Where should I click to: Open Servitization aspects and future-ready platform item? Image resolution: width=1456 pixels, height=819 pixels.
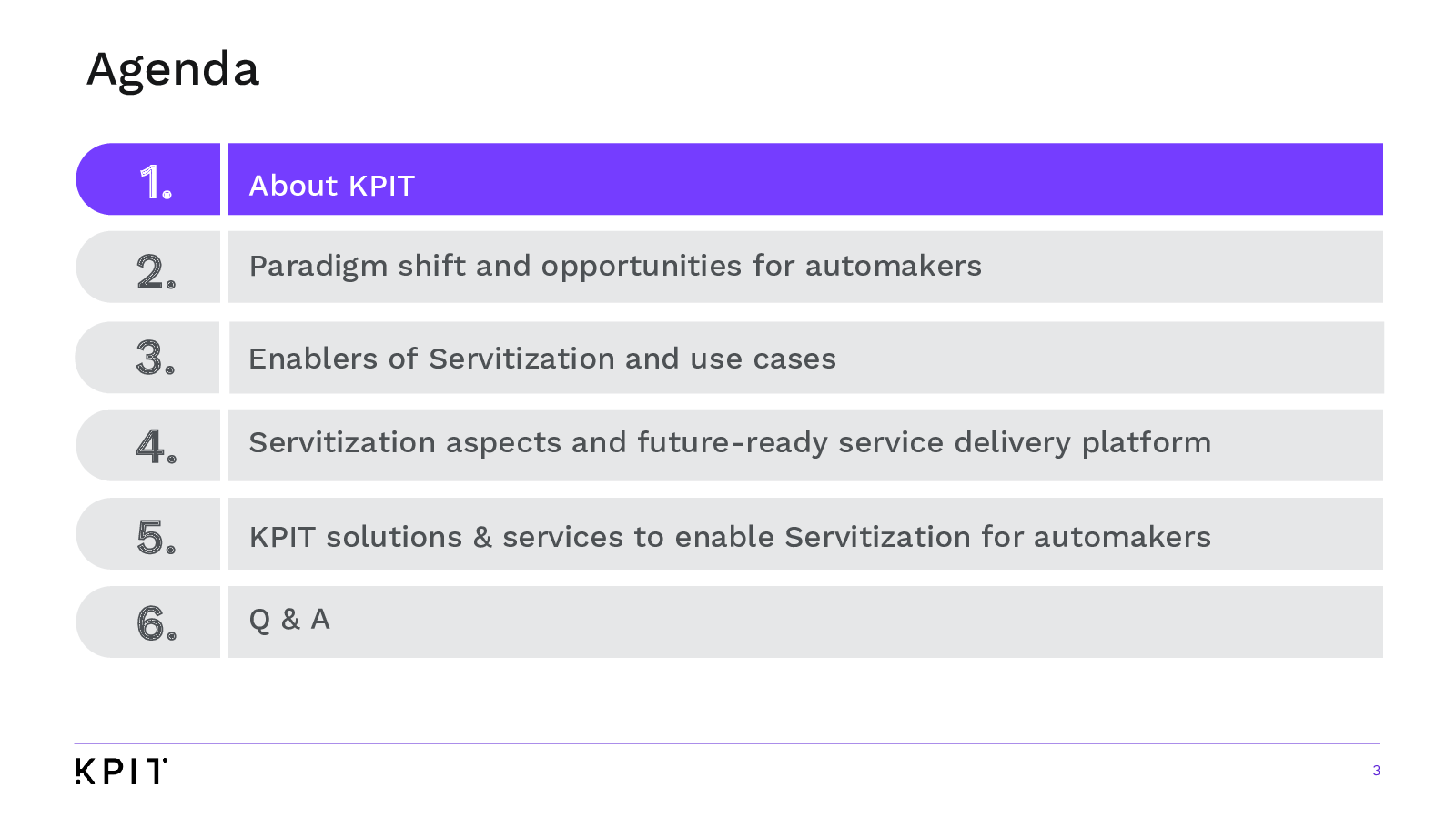tap(805, 445)
